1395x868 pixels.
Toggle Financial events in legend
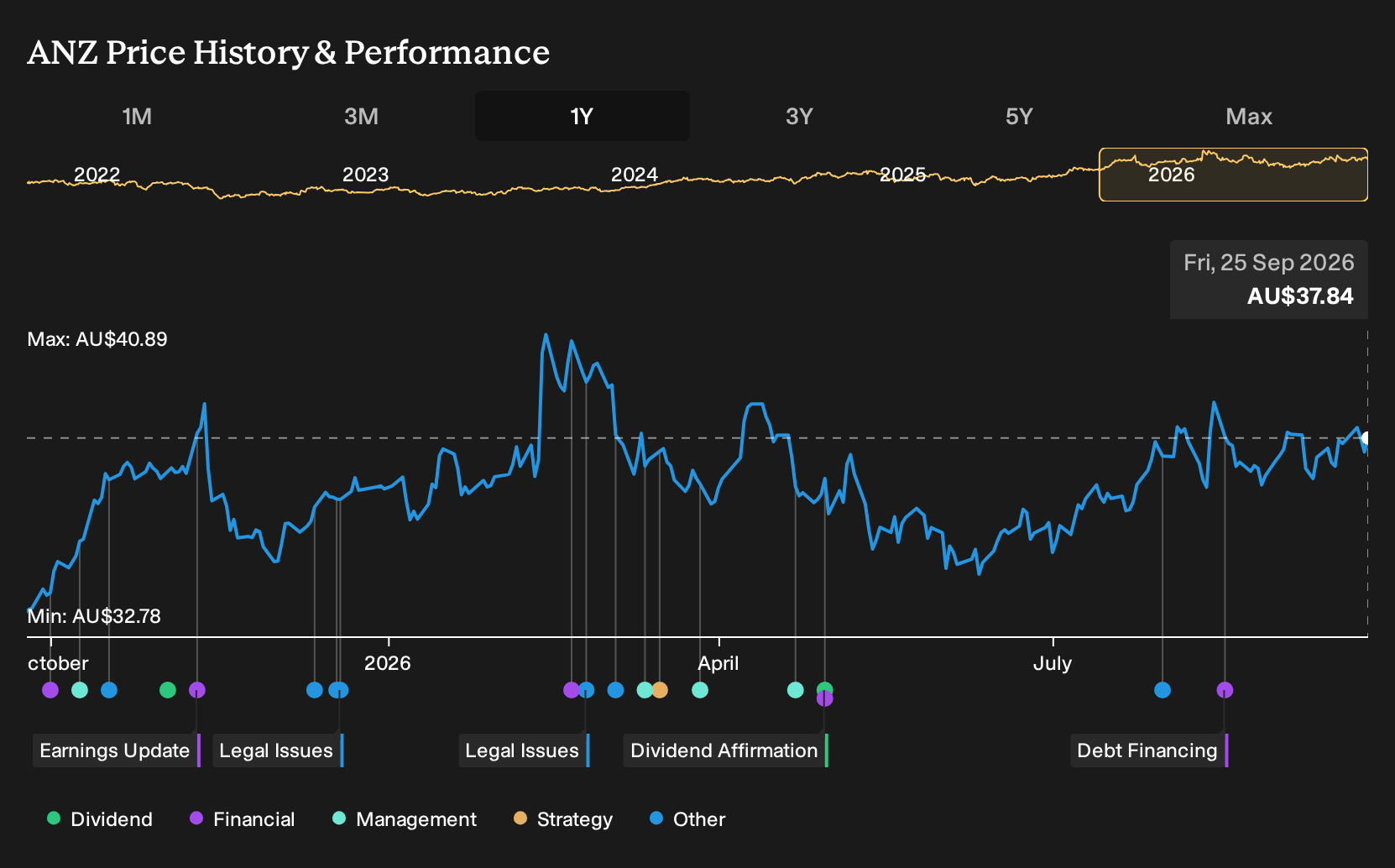[243, 818]
